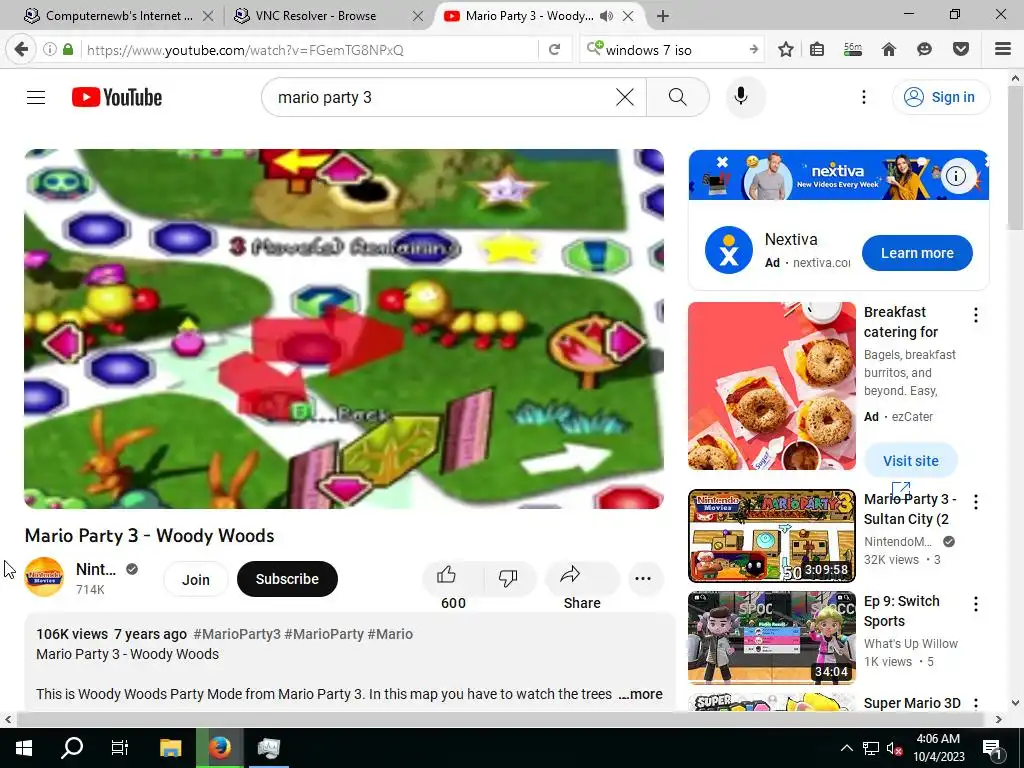Image resolution: width=1024 pixels, height=768 pixels.
Task: Share the Mario Party 3 video
Action: (x=581, y=577)
